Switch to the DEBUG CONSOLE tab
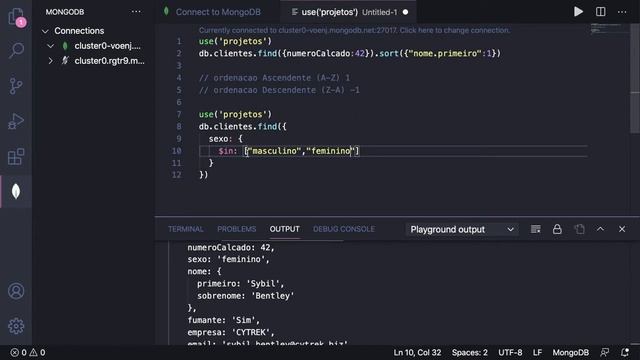This screenshot has width=640, height=360. (344, 229)
